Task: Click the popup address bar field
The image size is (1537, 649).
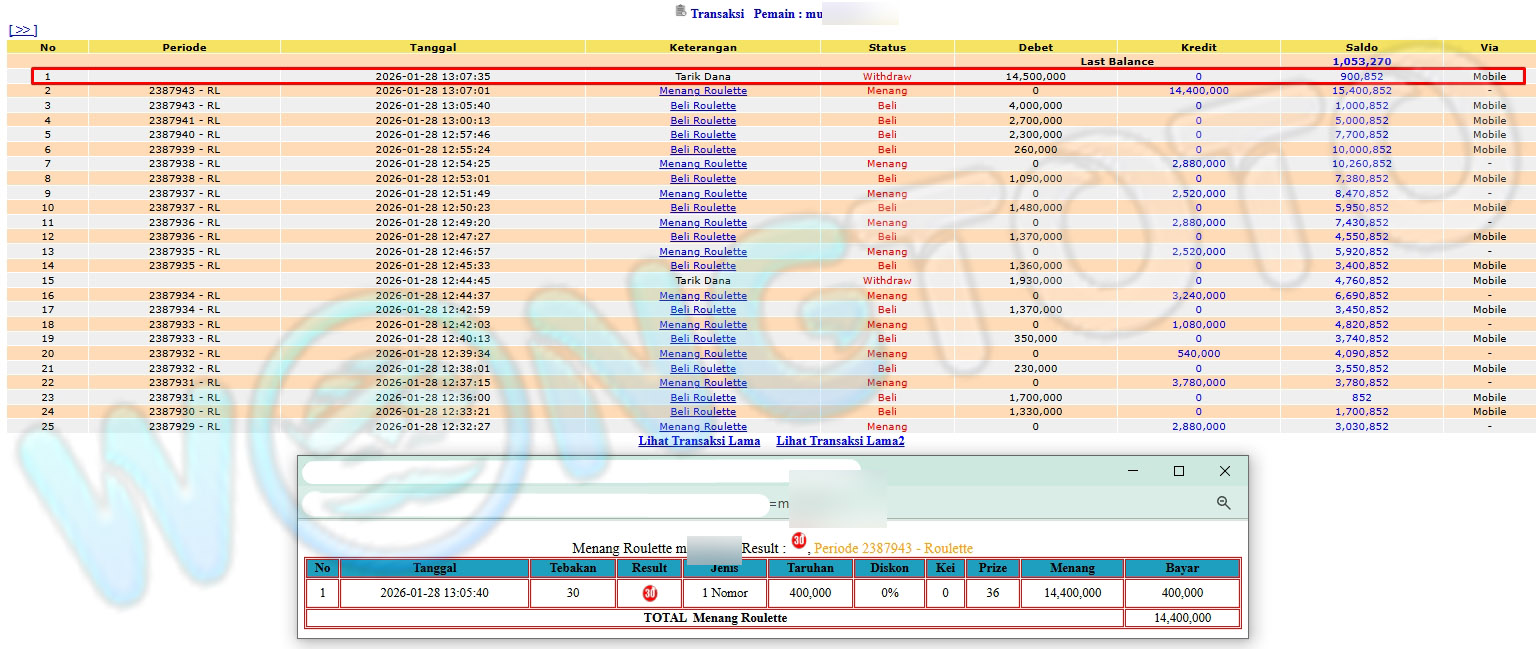Action: pyautogui.click(x=535, y=504)
